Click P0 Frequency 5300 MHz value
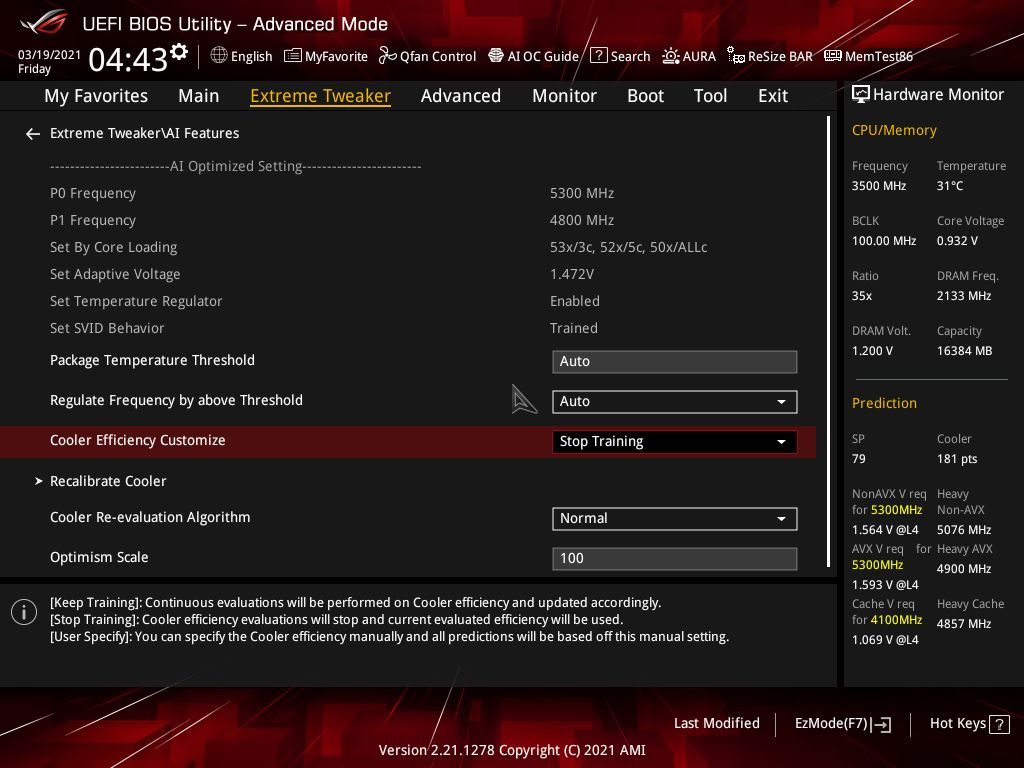 pyautogui.click(x=582, y=193)
